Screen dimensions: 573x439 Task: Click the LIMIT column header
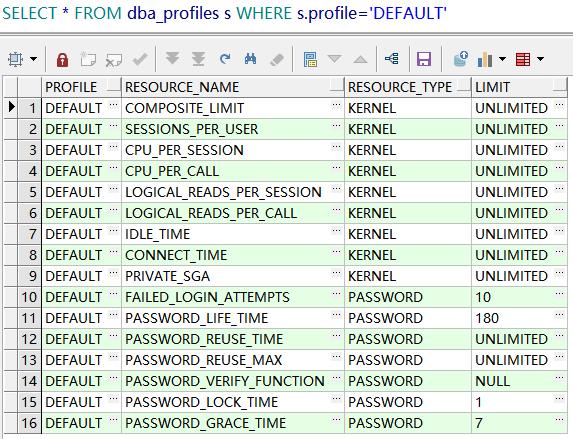pos(519,87)
